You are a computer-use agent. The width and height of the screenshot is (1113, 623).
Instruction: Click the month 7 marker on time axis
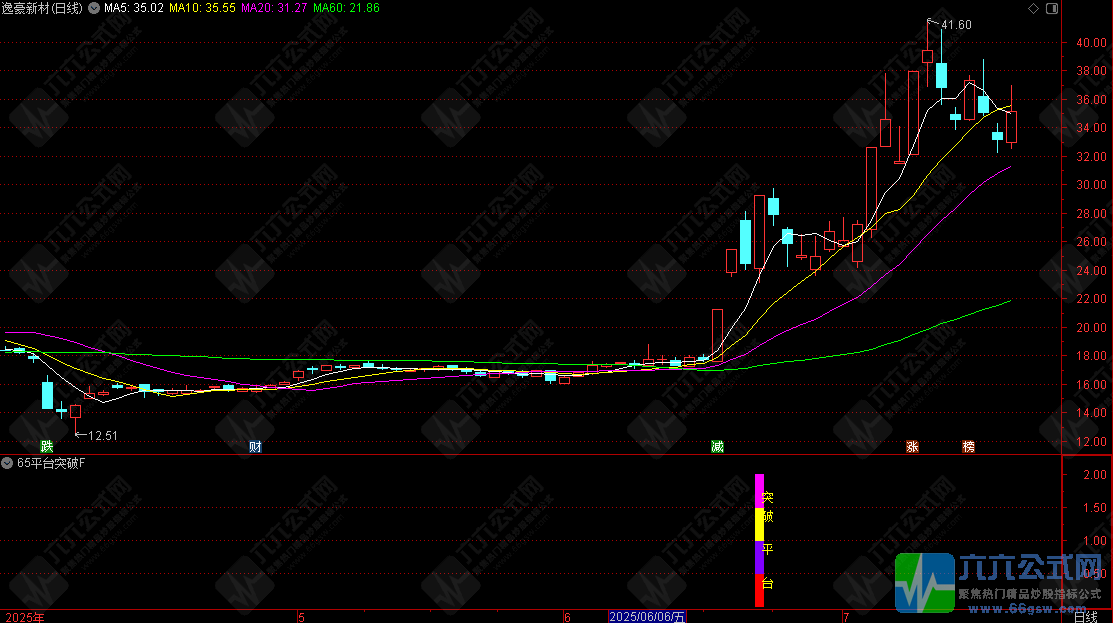845,617
